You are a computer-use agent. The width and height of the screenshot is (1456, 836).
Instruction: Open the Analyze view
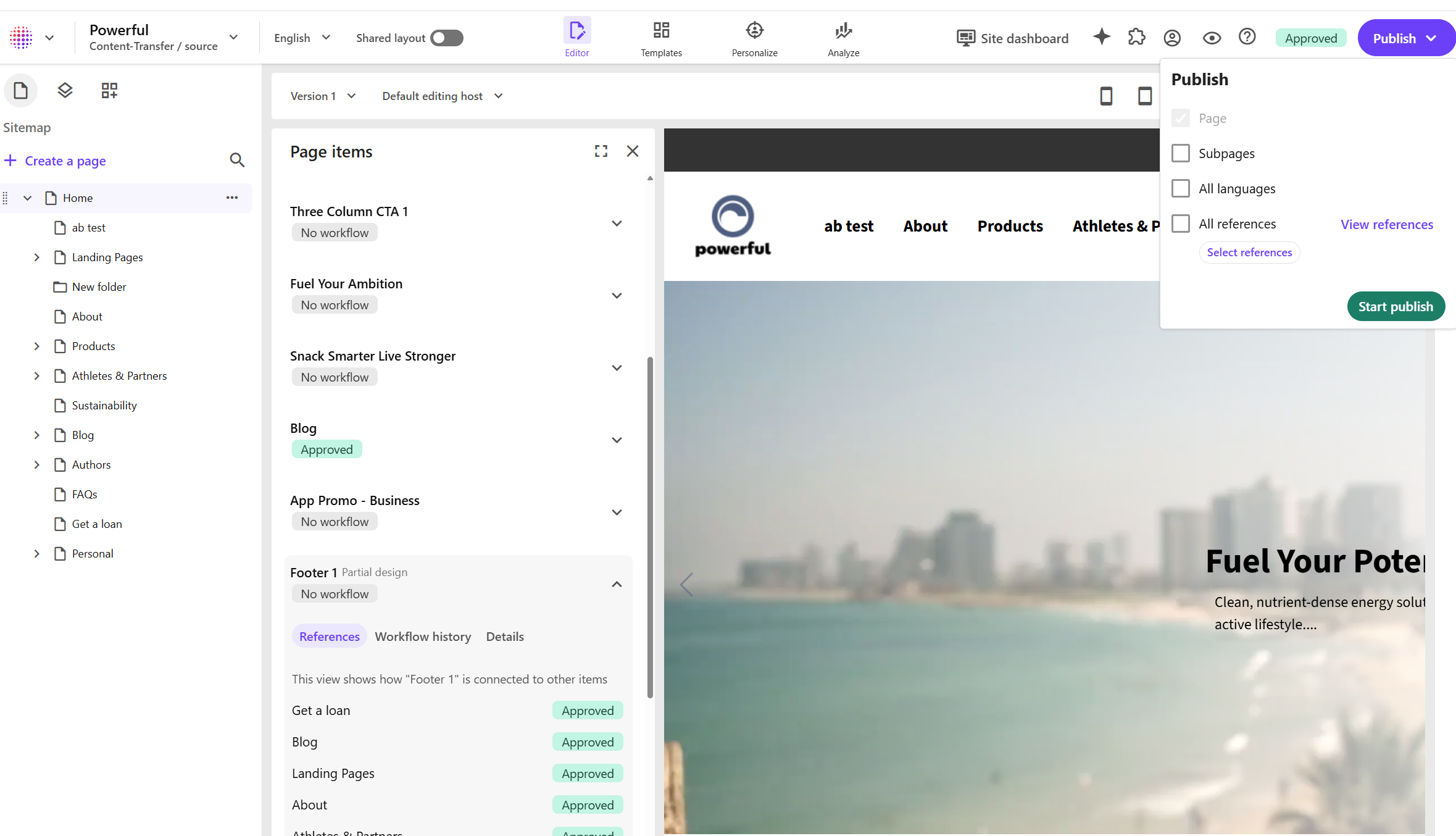coord(842,37)
